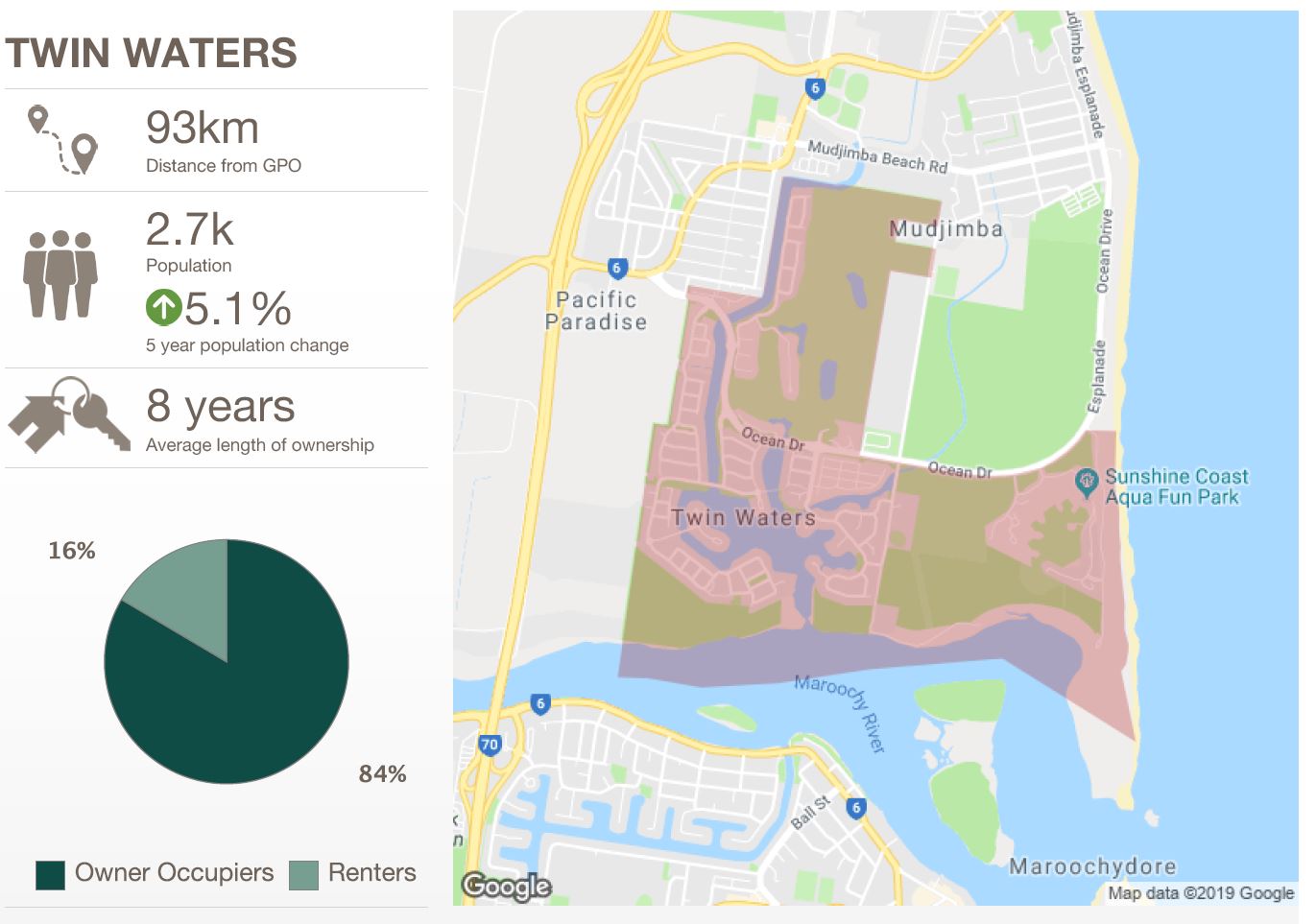Viewport: 1316px width, 924px height.
Task: Click the house and keys ownership icon
Action: 70,415
